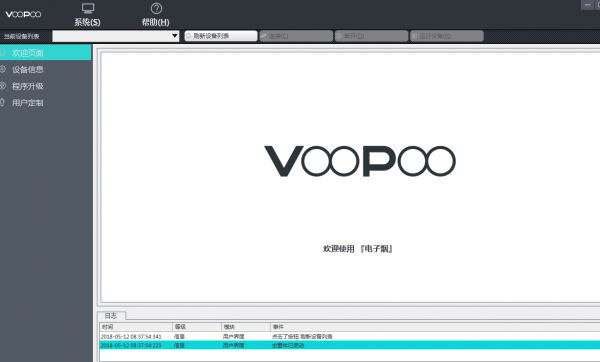
Task: Select 欢迎页面 welcome page in sidebar
Action: click(x=46, y=52)
